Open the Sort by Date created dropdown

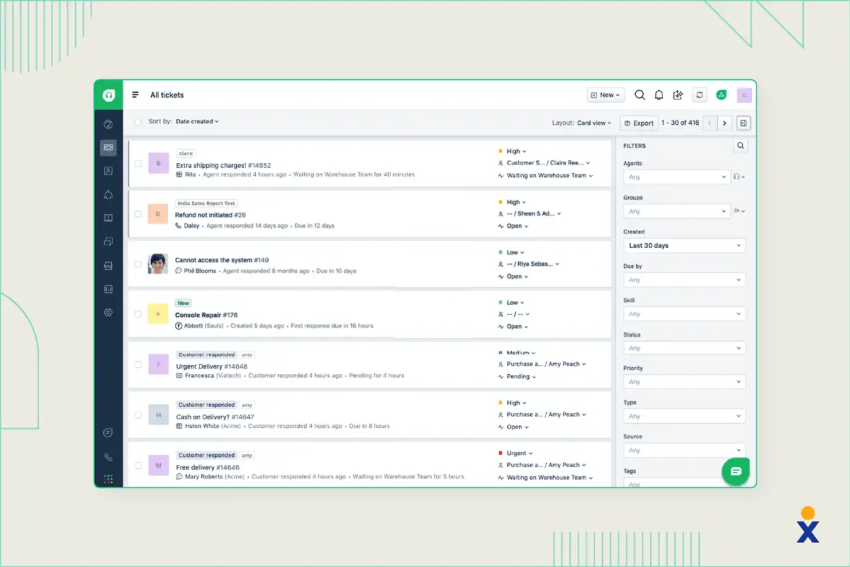pos(197,121)
